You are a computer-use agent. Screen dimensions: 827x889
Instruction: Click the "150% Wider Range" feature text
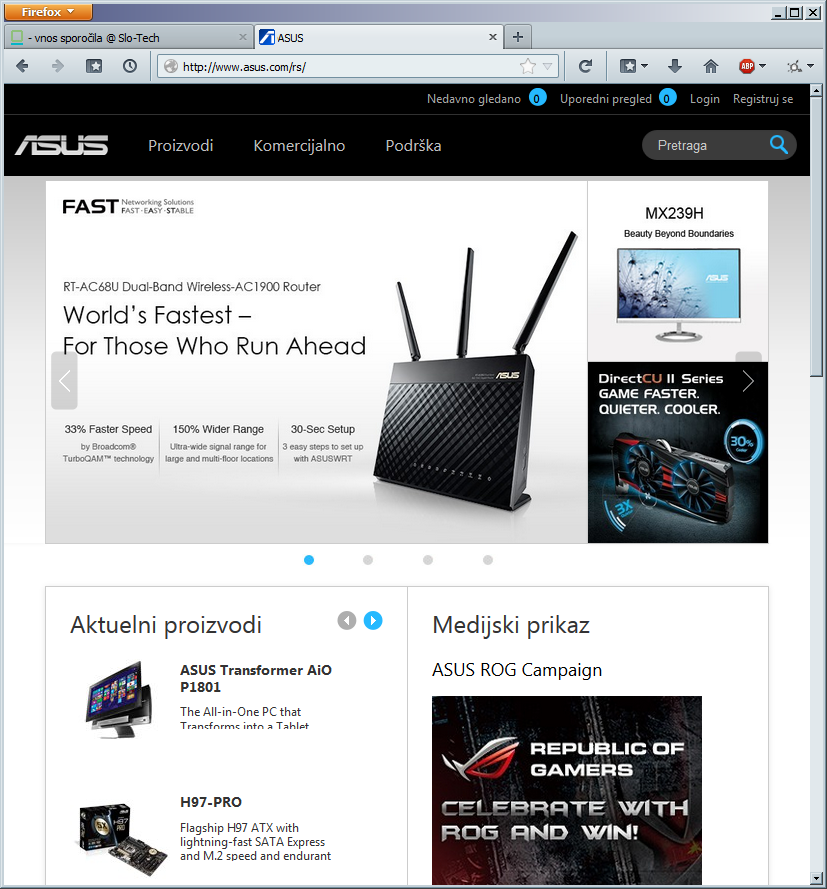(x=218, y=429)
